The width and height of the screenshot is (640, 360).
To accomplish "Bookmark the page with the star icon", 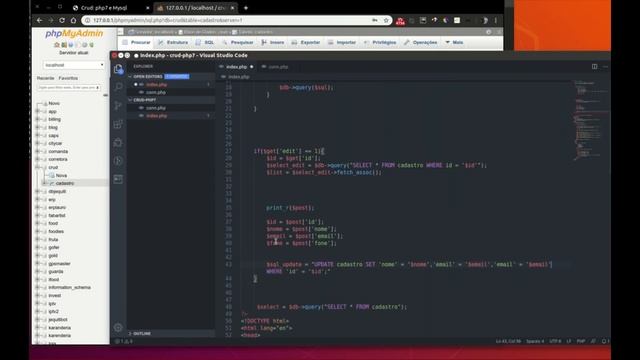I will point(386,20).
